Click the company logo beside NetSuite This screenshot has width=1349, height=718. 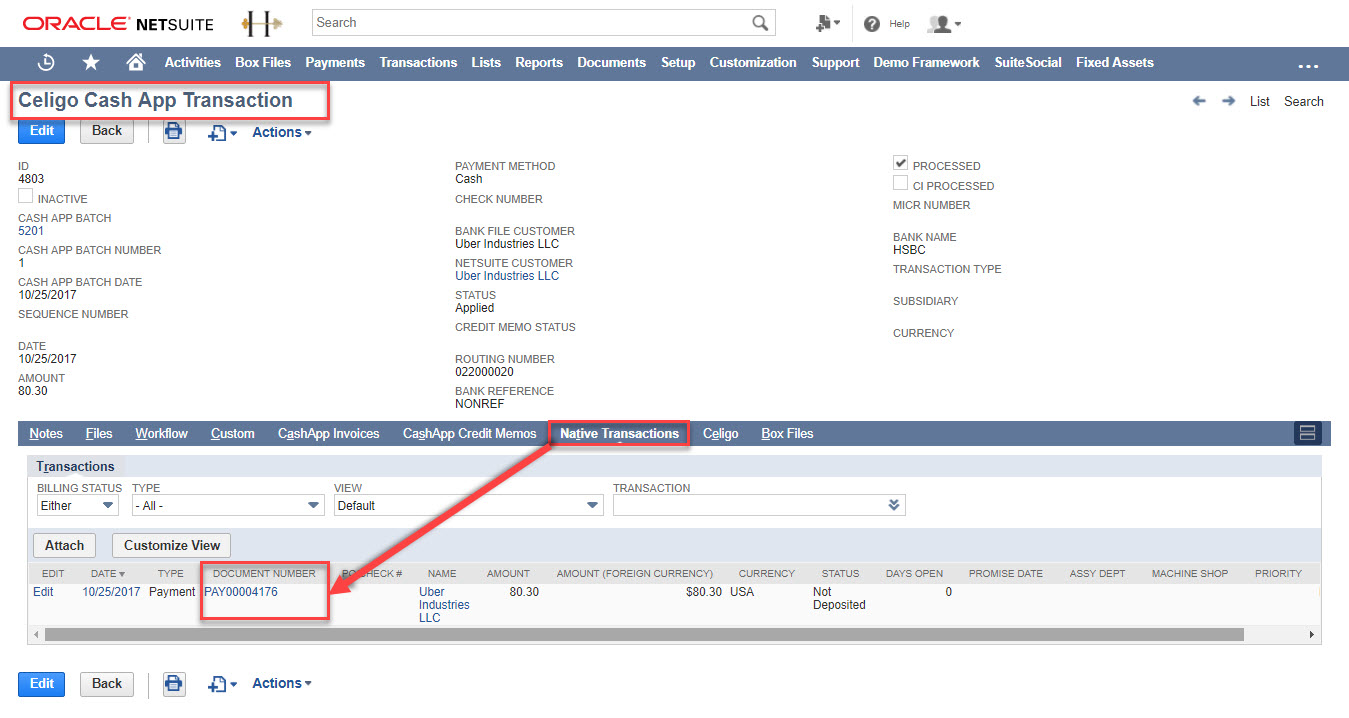point(262,22)
